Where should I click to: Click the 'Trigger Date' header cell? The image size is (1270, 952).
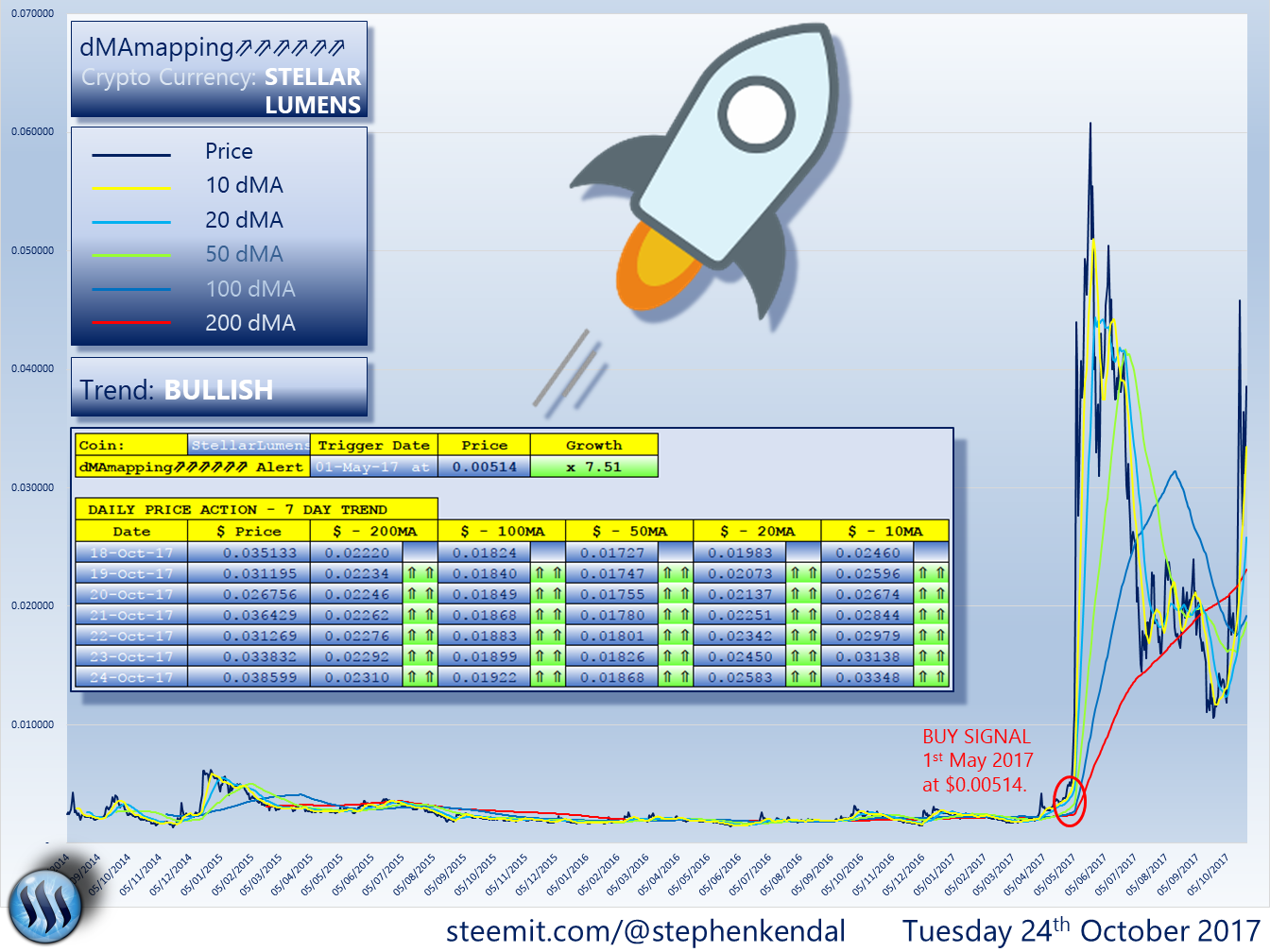pos(373,445)
